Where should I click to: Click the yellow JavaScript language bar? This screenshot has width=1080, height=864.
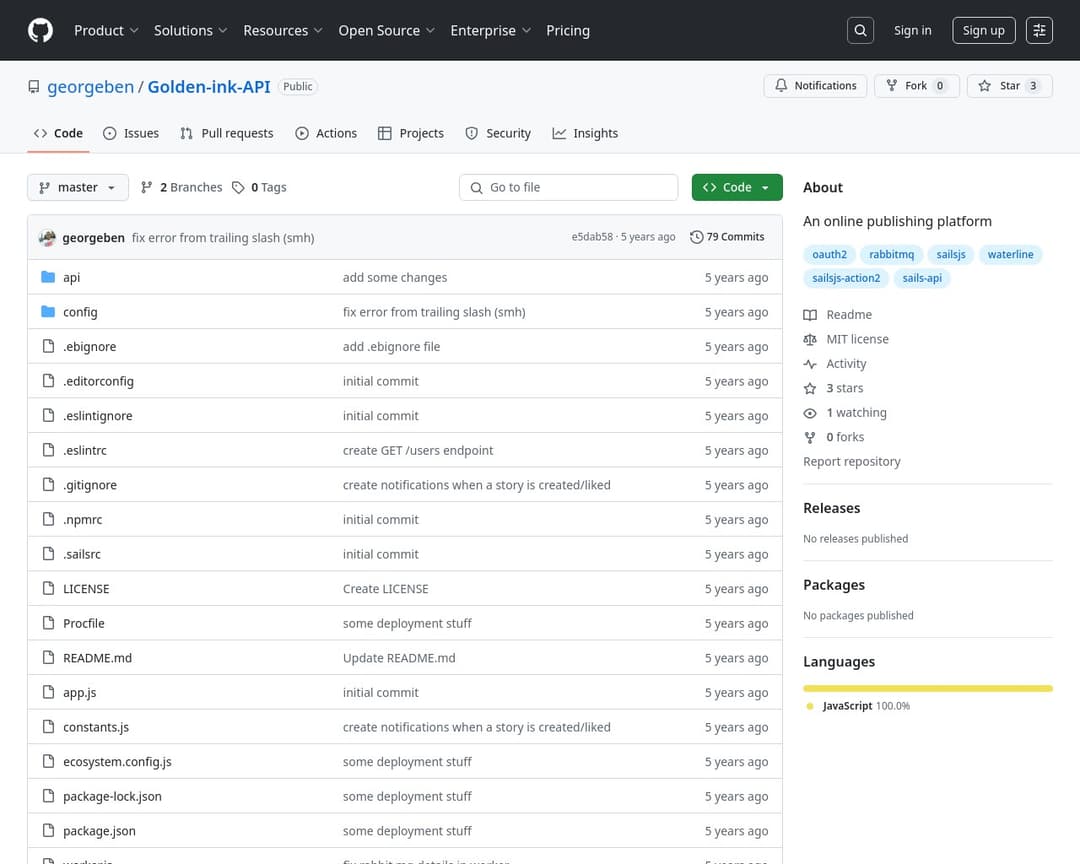pos(928,688)
